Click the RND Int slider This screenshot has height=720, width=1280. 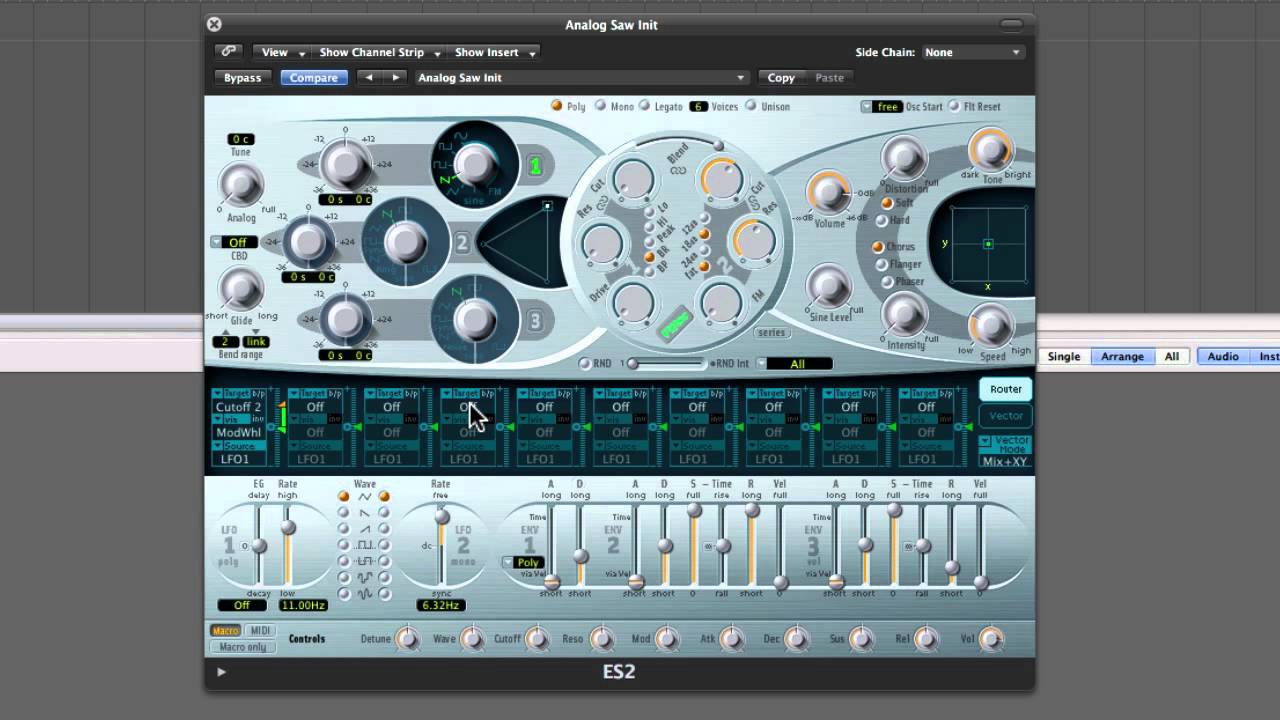(x=667, y=364)
